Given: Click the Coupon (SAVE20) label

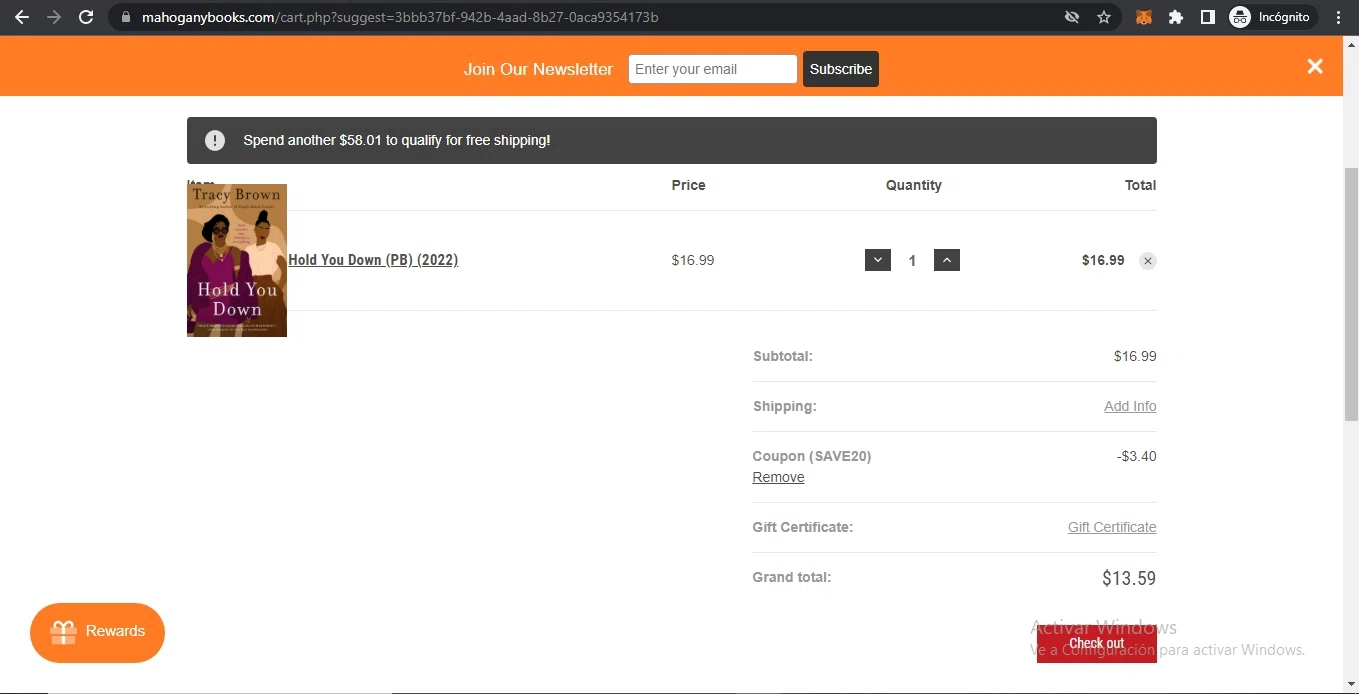Looking at the screenshot, I should click(x=812, y=456).
